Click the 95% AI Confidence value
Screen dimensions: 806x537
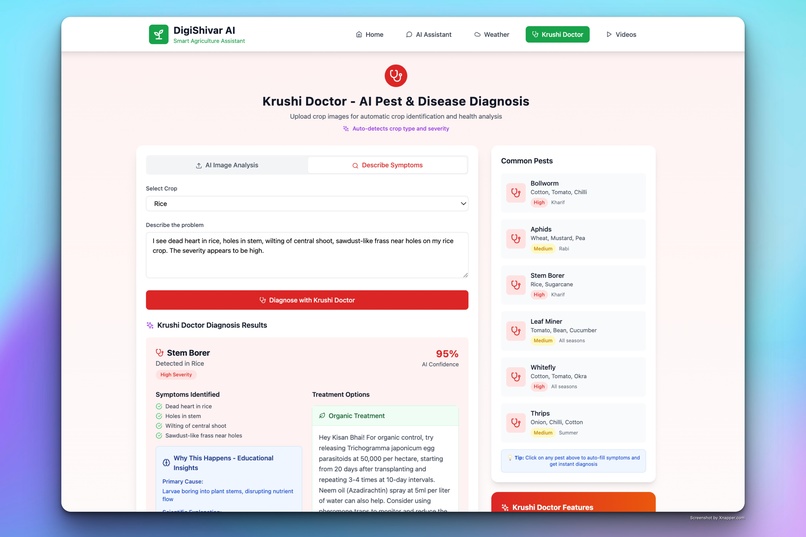[447, 354]
